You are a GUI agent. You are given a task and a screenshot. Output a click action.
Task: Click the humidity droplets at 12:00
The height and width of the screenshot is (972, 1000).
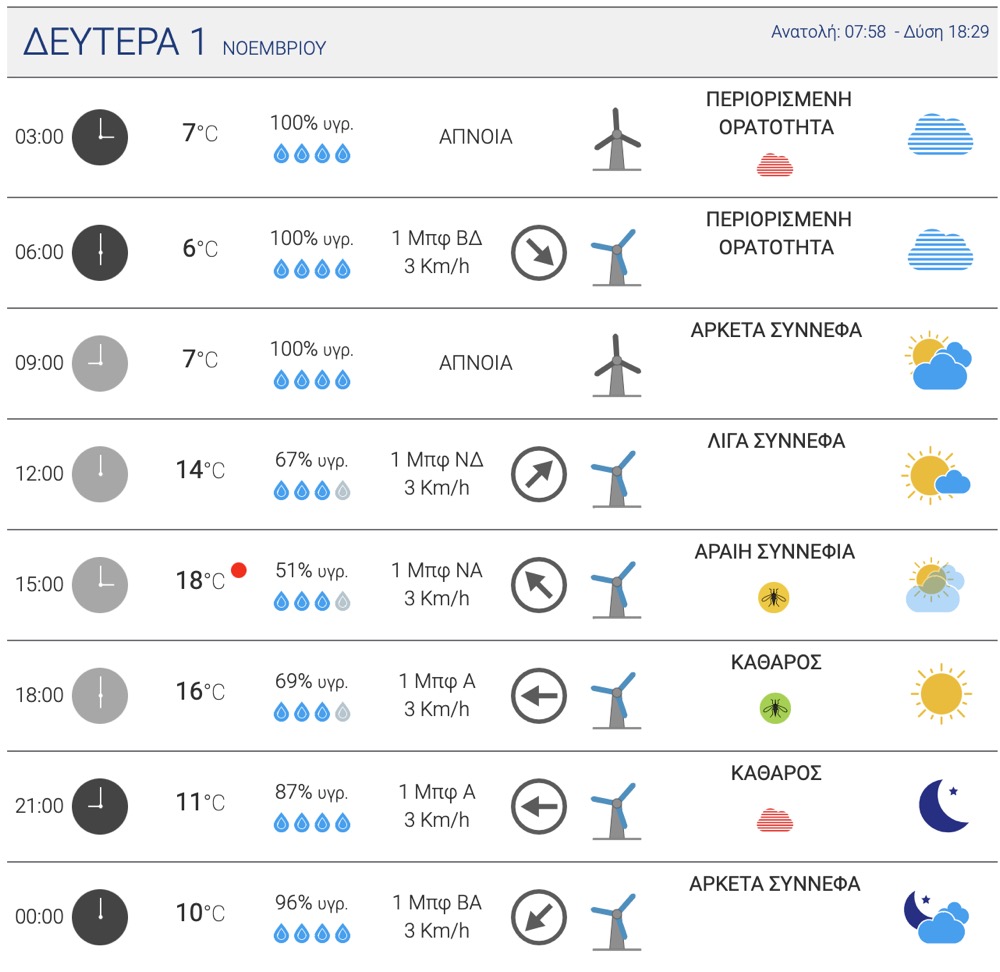(312, 490)
